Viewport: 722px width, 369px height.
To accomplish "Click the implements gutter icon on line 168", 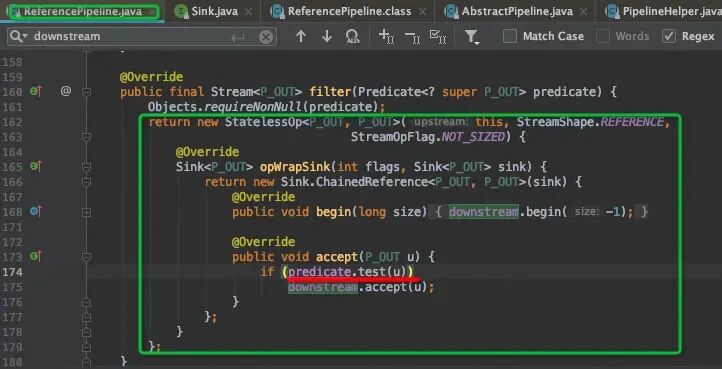I will [x=35, y=211].
